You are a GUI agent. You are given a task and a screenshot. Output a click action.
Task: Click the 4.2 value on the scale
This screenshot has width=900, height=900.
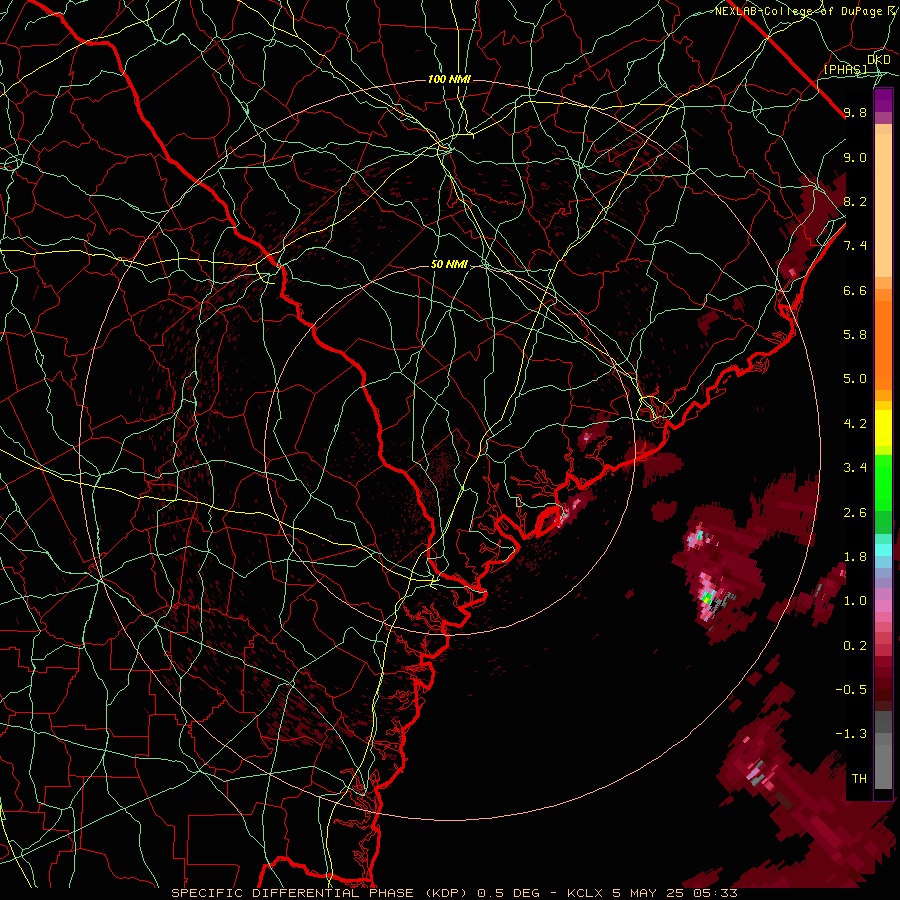coord(855,424)
